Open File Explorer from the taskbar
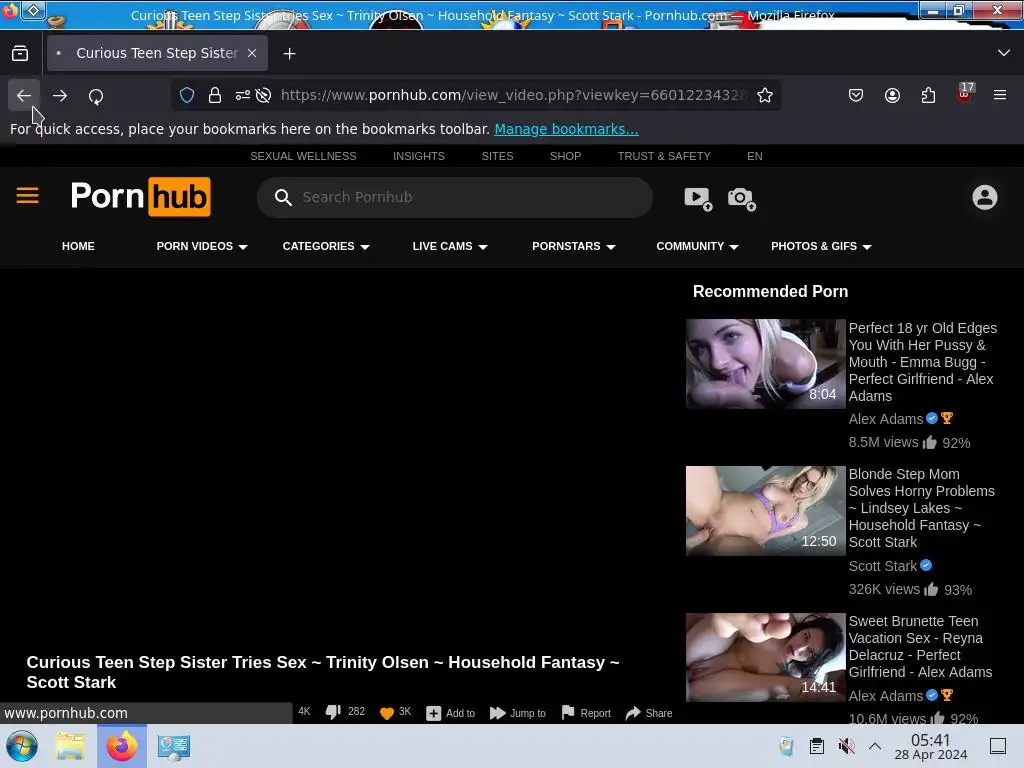This screenshot has height=768, width=1024. [x=70, y=746]
